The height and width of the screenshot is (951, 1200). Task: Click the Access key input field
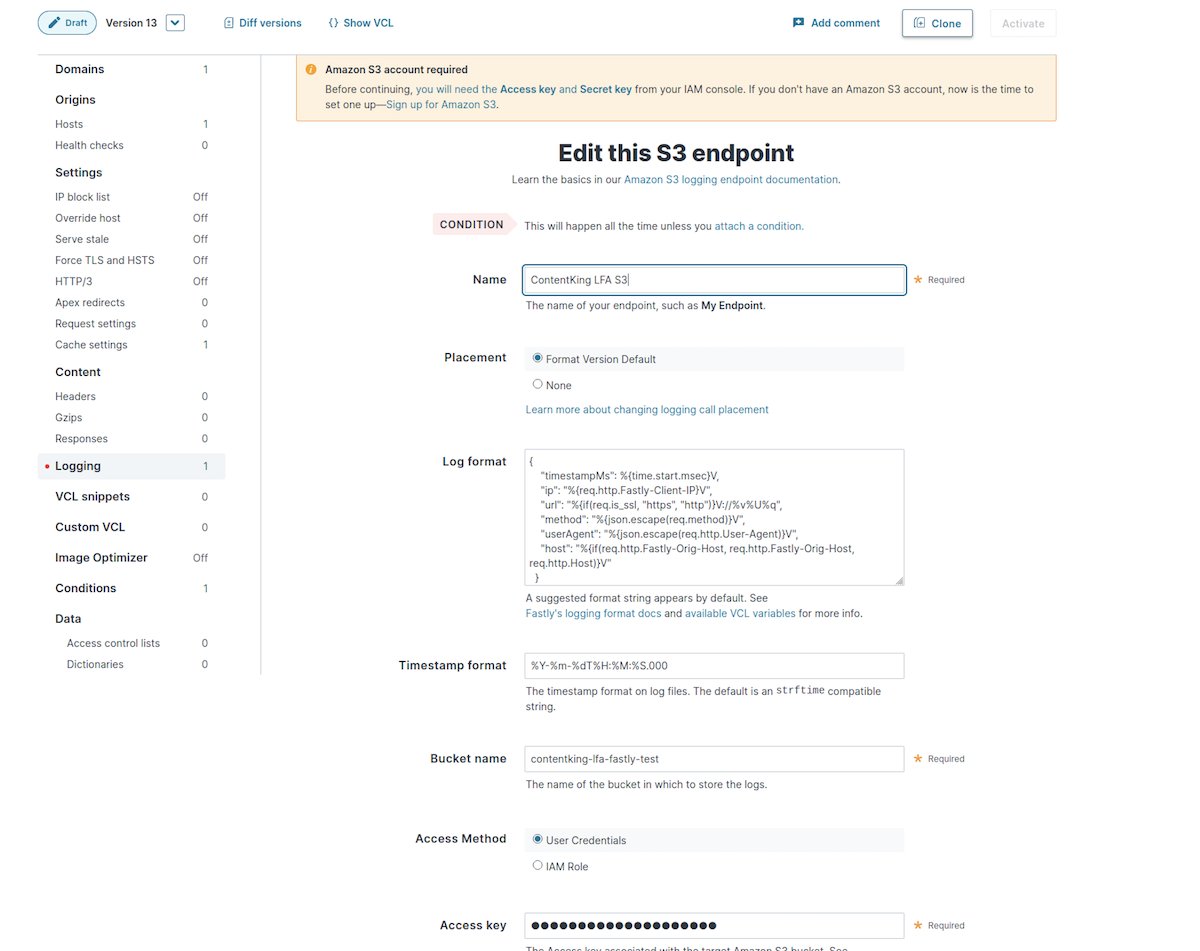[715, 926]
